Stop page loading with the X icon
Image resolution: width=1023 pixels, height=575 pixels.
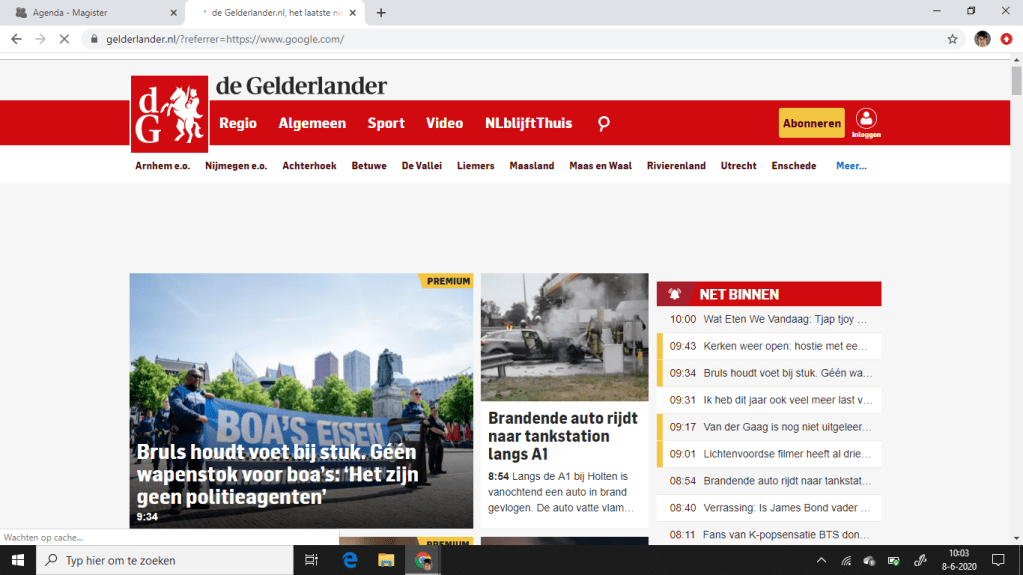(65, 39)
